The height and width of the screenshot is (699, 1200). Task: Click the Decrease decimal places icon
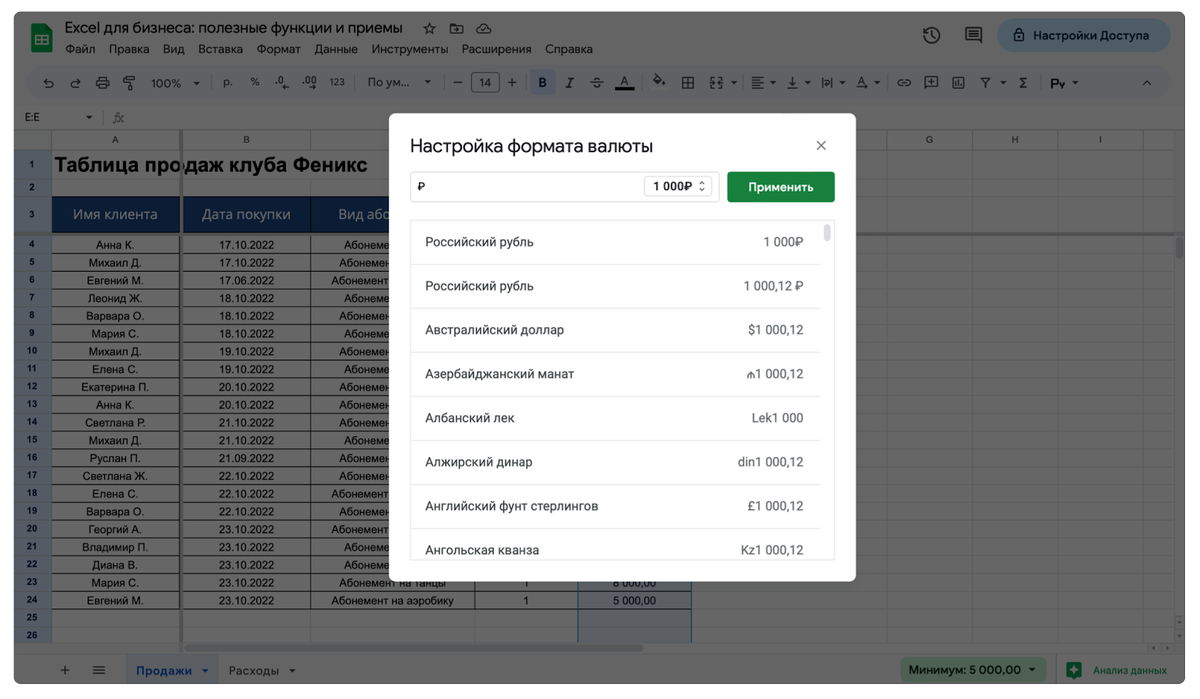pyautogui.click(x=281, y=82)
